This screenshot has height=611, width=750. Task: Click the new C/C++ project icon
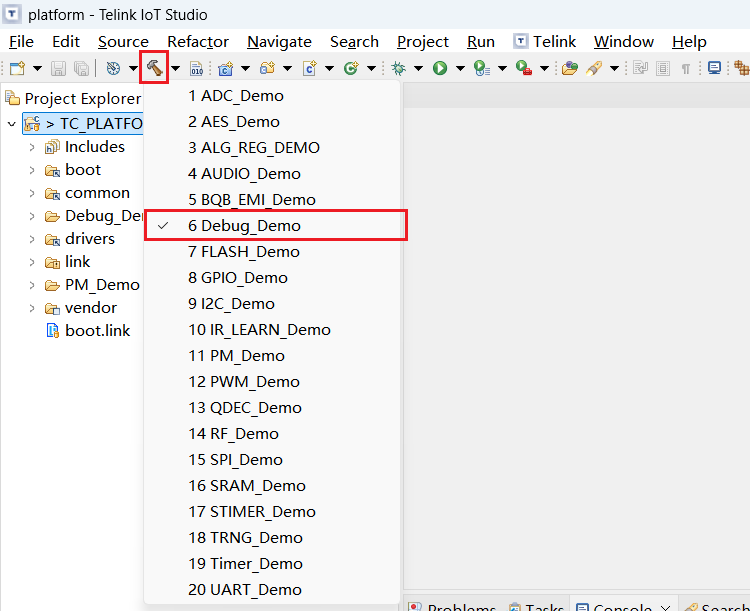click(x=226, y=68)
